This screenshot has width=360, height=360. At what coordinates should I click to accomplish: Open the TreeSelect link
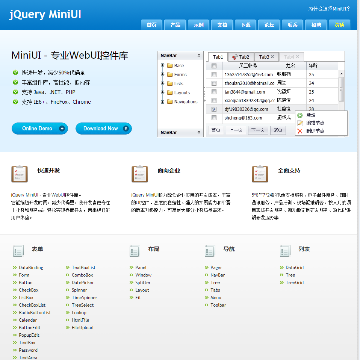[83, 305]
